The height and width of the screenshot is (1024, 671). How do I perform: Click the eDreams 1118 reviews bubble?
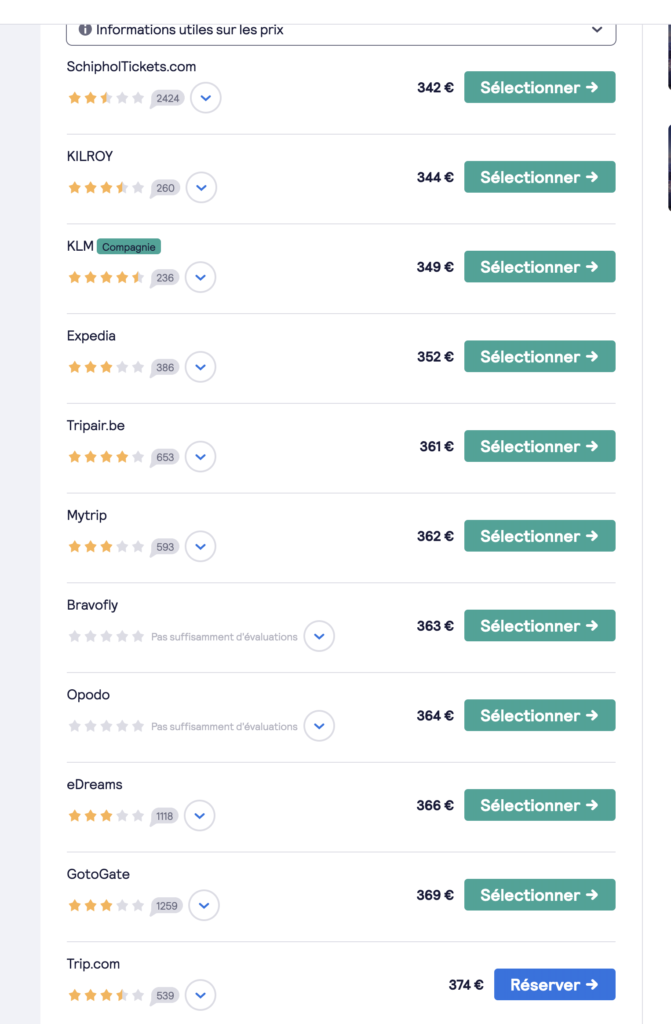tap(164, 816)
